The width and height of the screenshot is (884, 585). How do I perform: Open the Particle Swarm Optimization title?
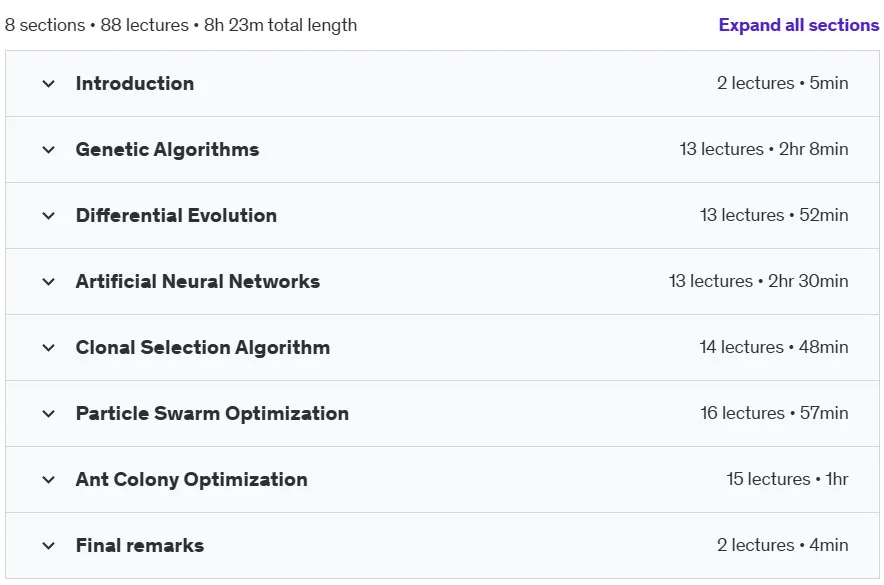click(213, 413)
